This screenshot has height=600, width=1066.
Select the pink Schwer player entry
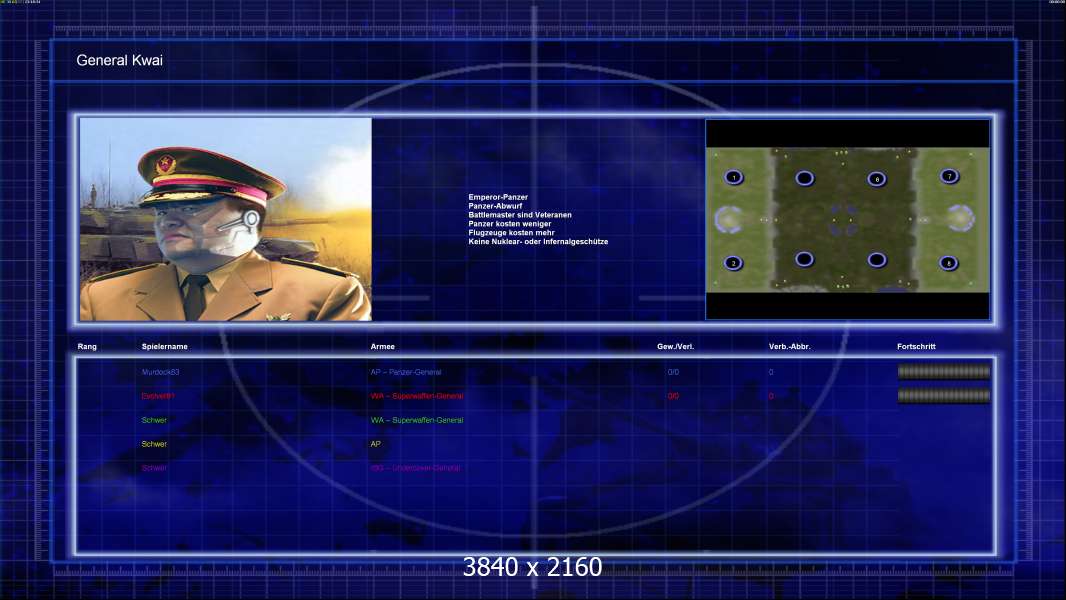tap(154, 468)
